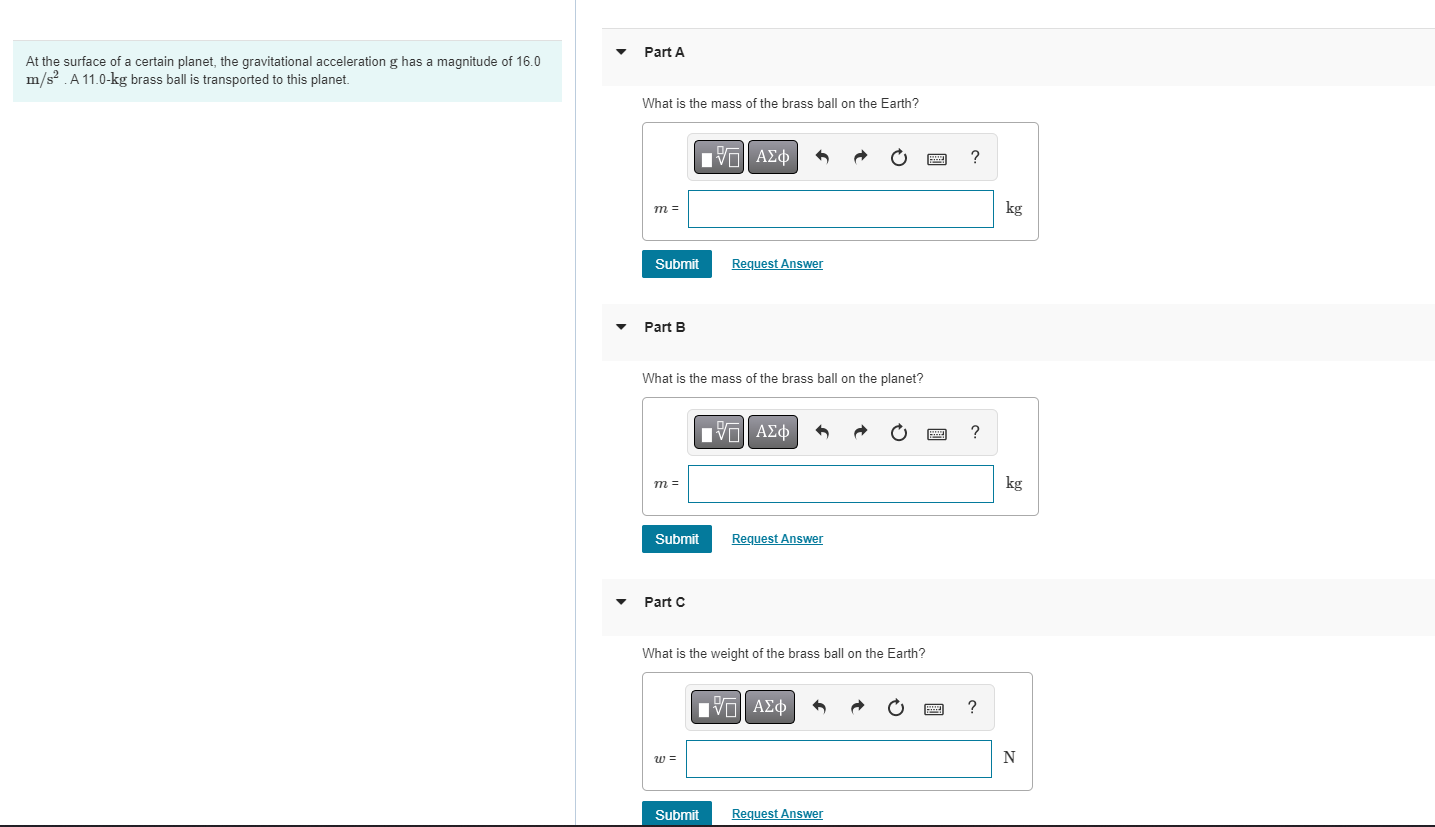Viewport: 1435px width, 827px height.
Task: Click the help question mark in Part C
Action: (972, 707)
